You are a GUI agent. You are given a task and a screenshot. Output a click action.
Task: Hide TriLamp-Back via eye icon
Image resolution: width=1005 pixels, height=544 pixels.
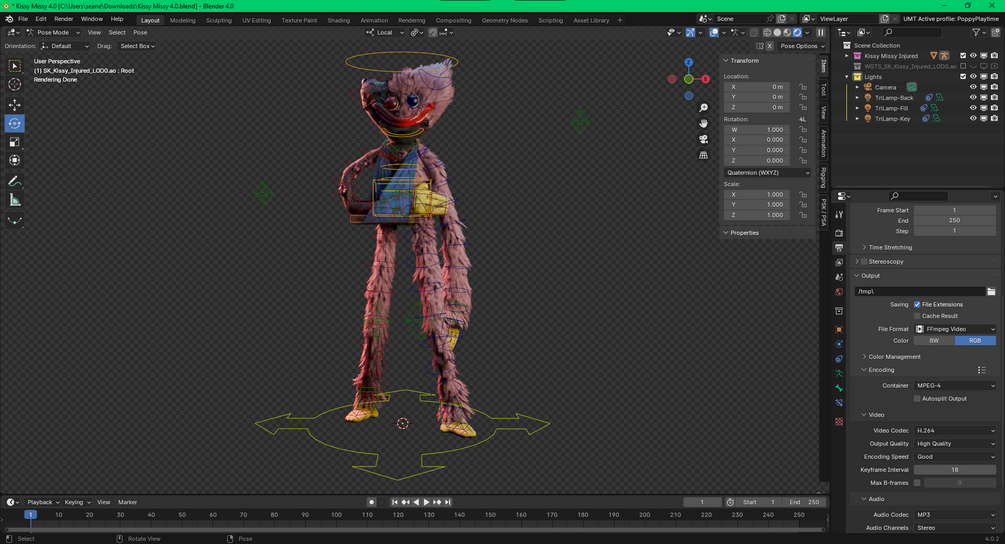973,97
